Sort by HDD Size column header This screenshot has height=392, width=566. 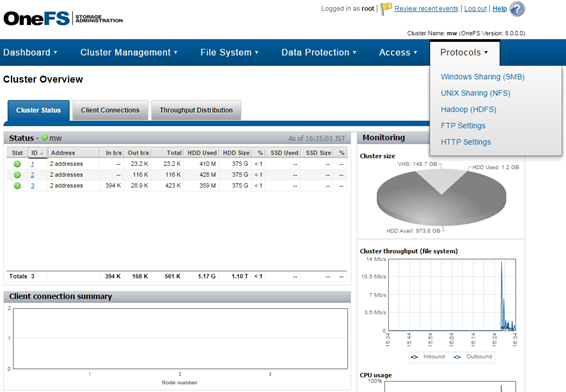coord(236,153)
